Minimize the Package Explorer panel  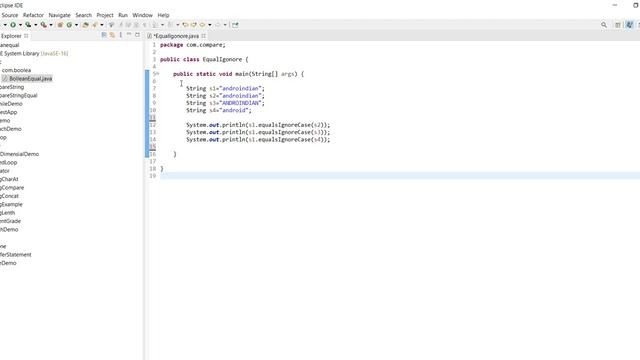pyautogui.click(x=129, y=35)
